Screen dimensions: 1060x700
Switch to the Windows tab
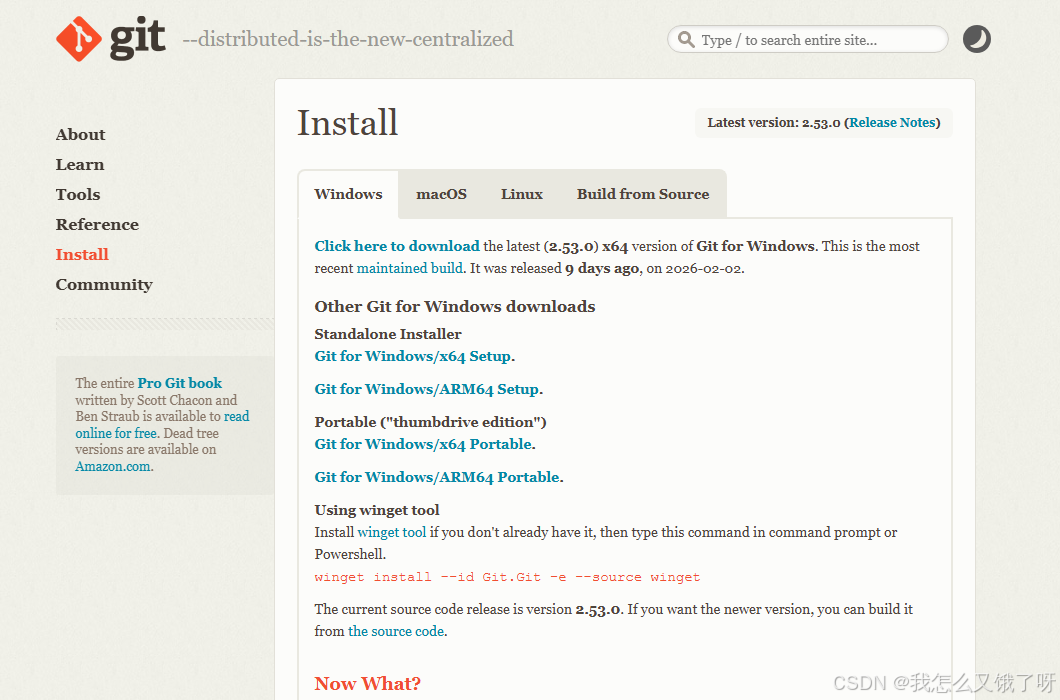348,194
